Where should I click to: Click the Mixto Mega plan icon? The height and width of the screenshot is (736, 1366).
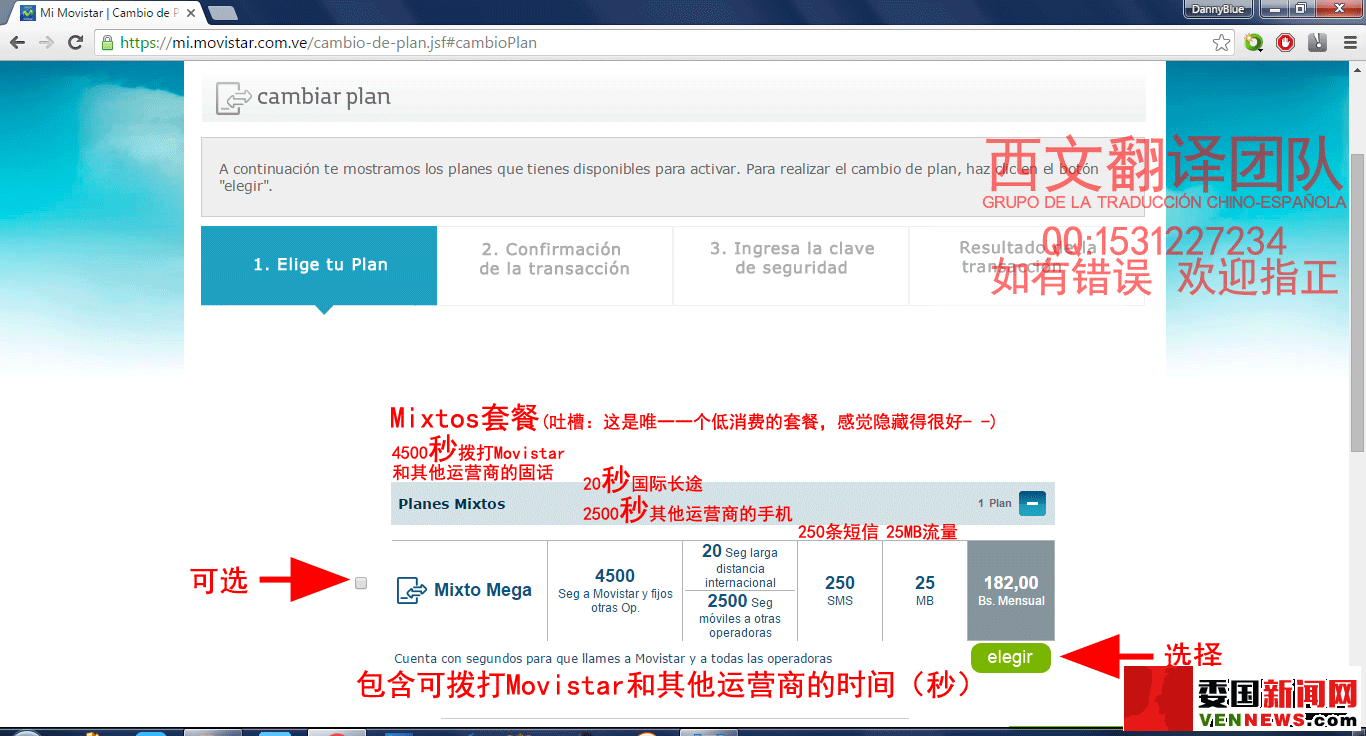click(412, 590)
